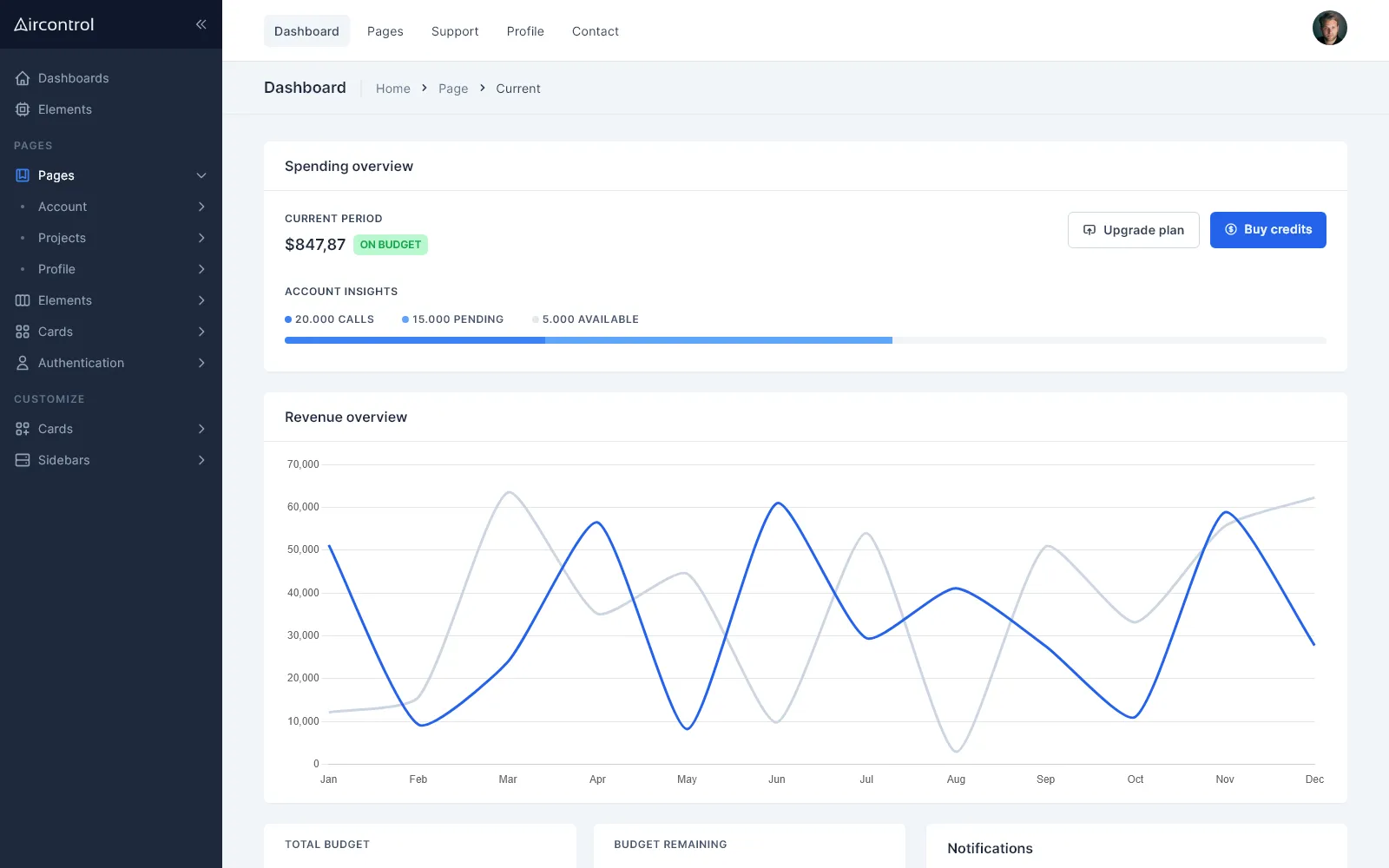Click the Upgrade plan button
1389x868 pixels.
pyautogui.click(x=1134, y=230)
